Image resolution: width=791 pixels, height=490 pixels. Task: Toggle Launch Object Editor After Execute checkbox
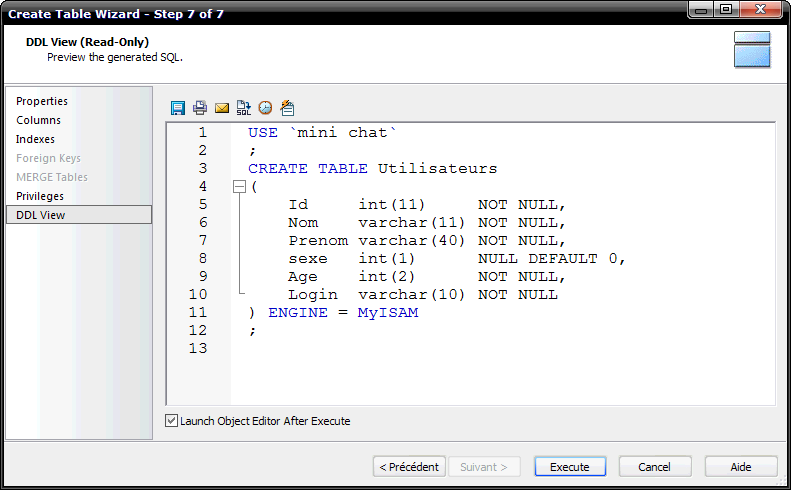(x=172, y=421)
